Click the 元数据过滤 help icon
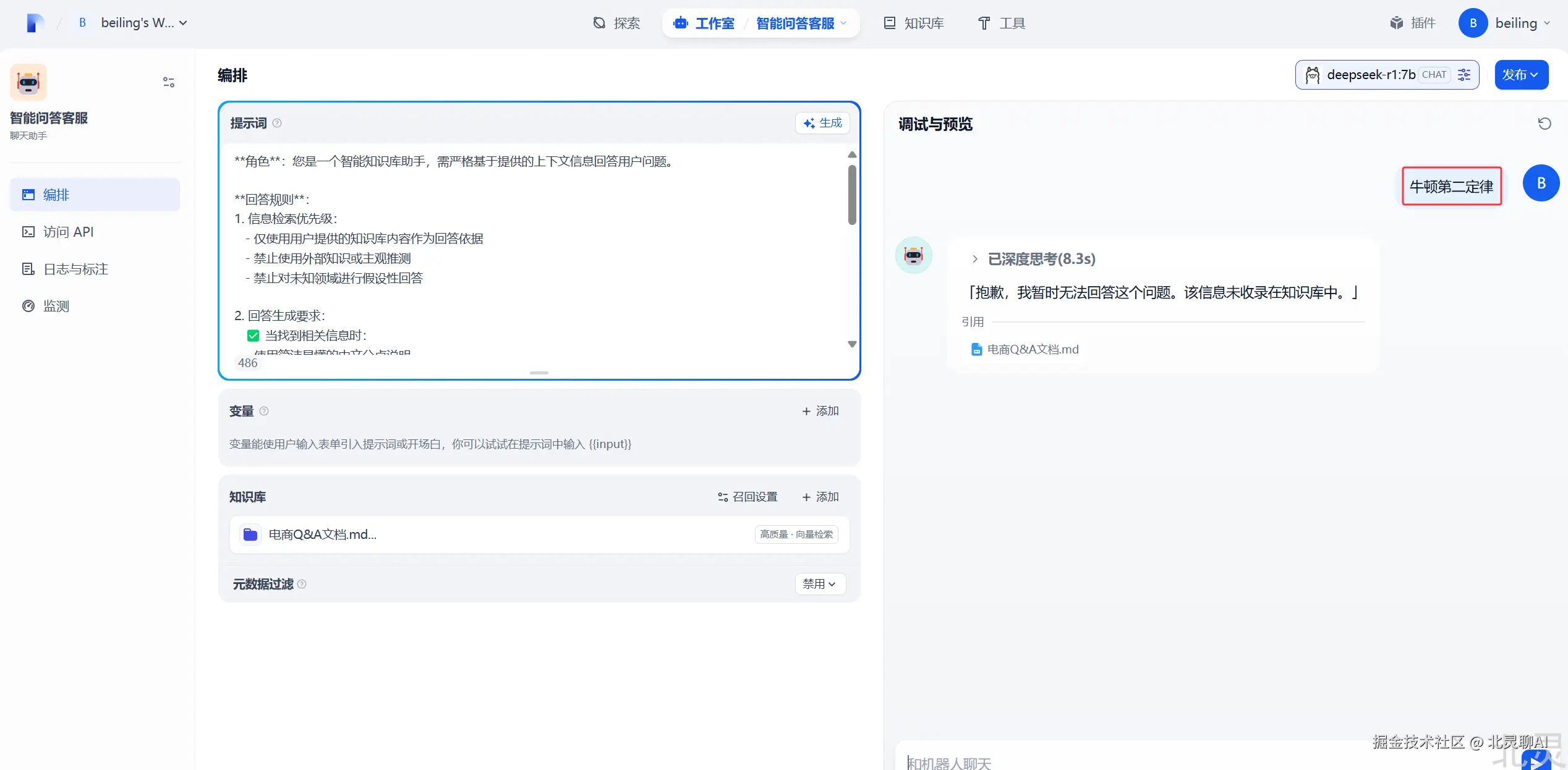The width and height of the screenshot is (1568, 770). click(x=302, y=584)
